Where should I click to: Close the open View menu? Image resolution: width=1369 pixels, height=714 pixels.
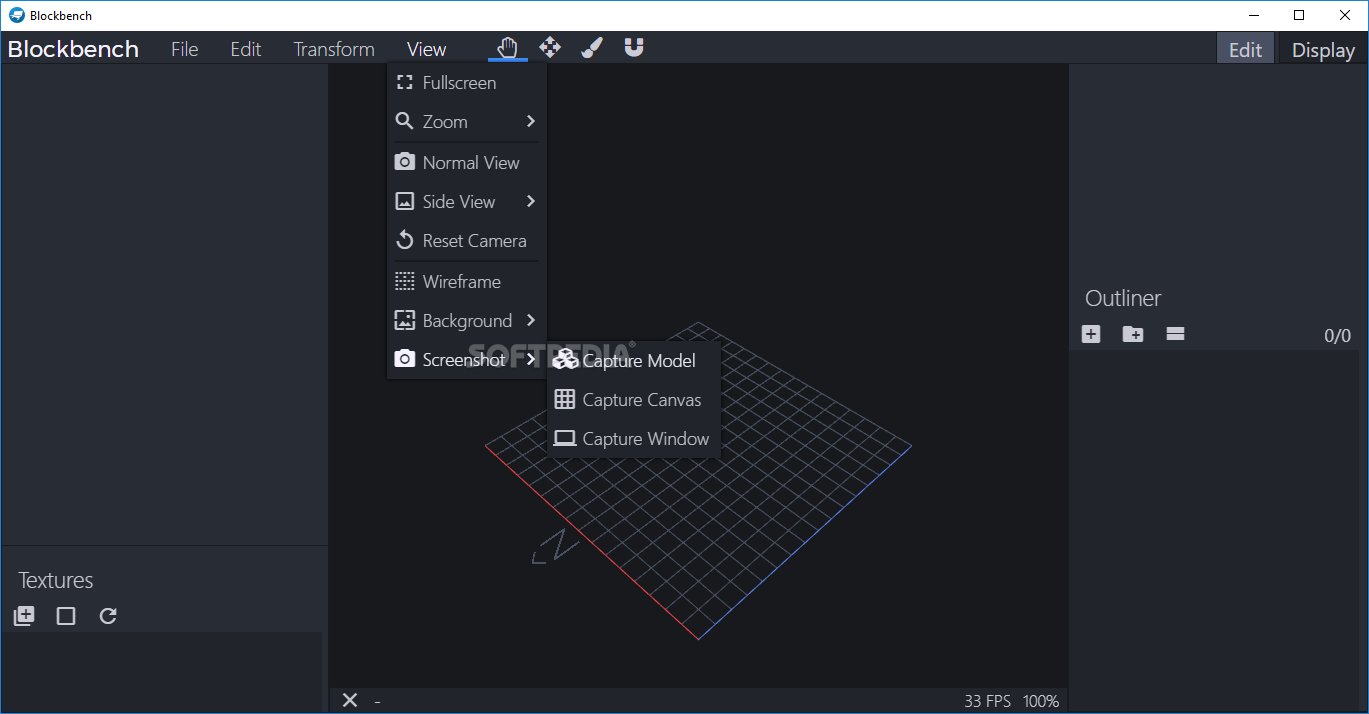[x=427, y=49]
